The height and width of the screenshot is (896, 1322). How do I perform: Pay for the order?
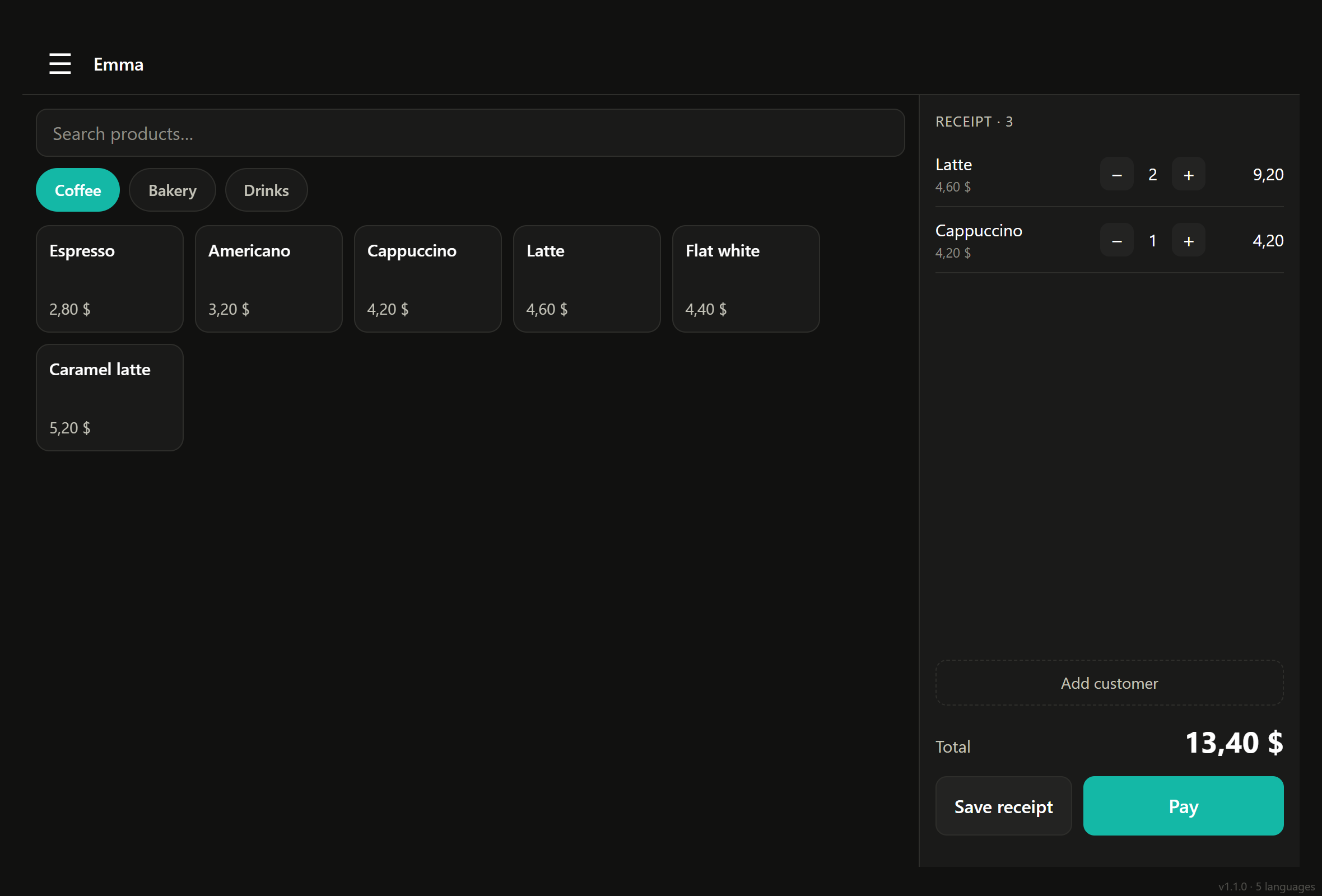click(x=1183, y=806)
